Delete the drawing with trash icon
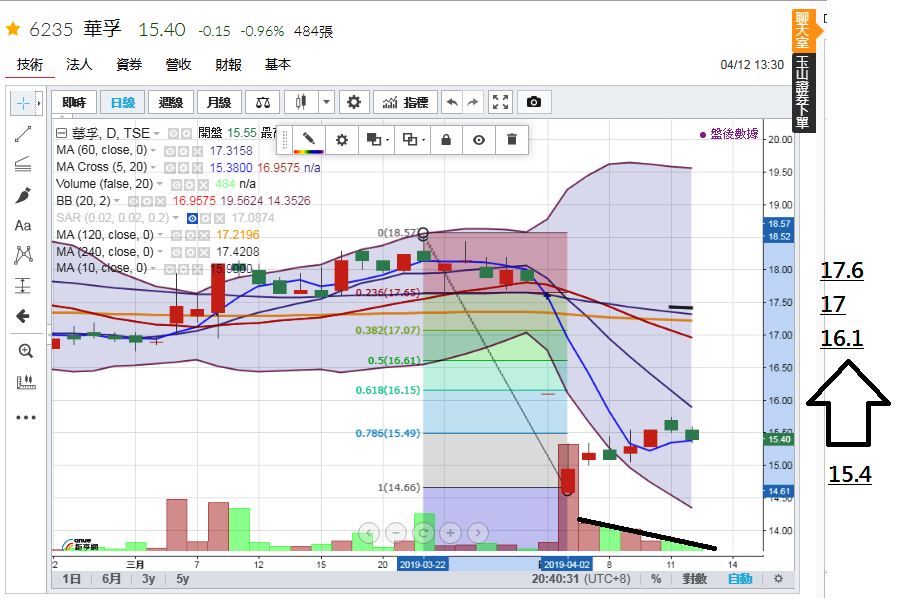This screenshot has width=900, height=600. [512, 140]
